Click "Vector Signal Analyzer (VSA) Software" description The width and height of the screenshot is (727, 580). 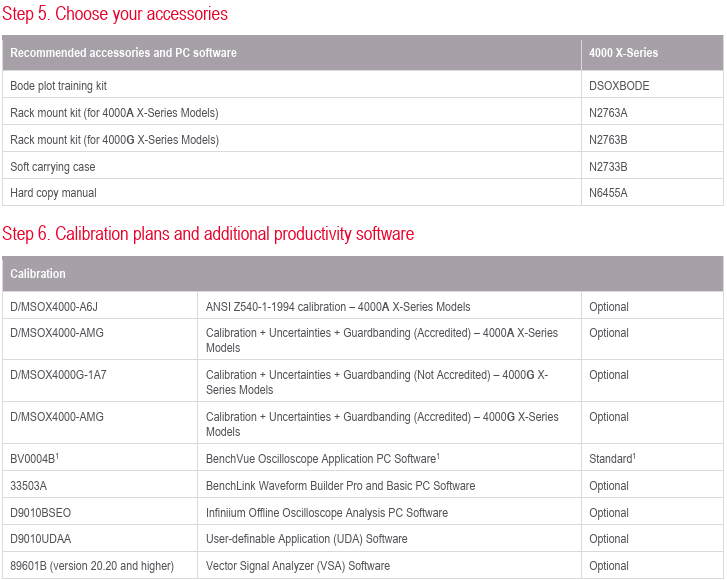(298, 566)
